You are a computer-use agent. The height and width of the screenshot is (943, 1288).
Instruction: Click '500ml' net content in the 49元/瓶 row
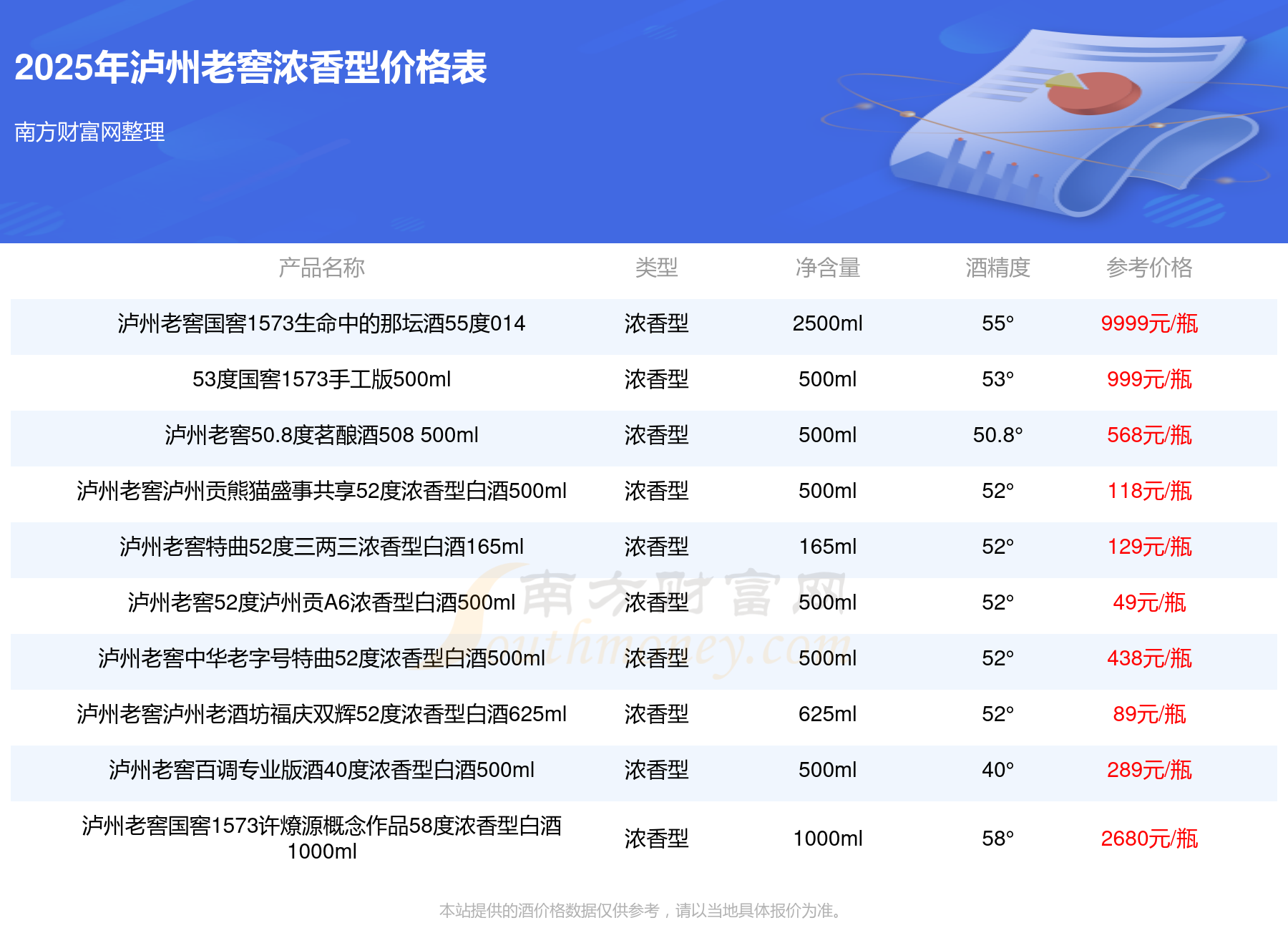tap(828, 602)
